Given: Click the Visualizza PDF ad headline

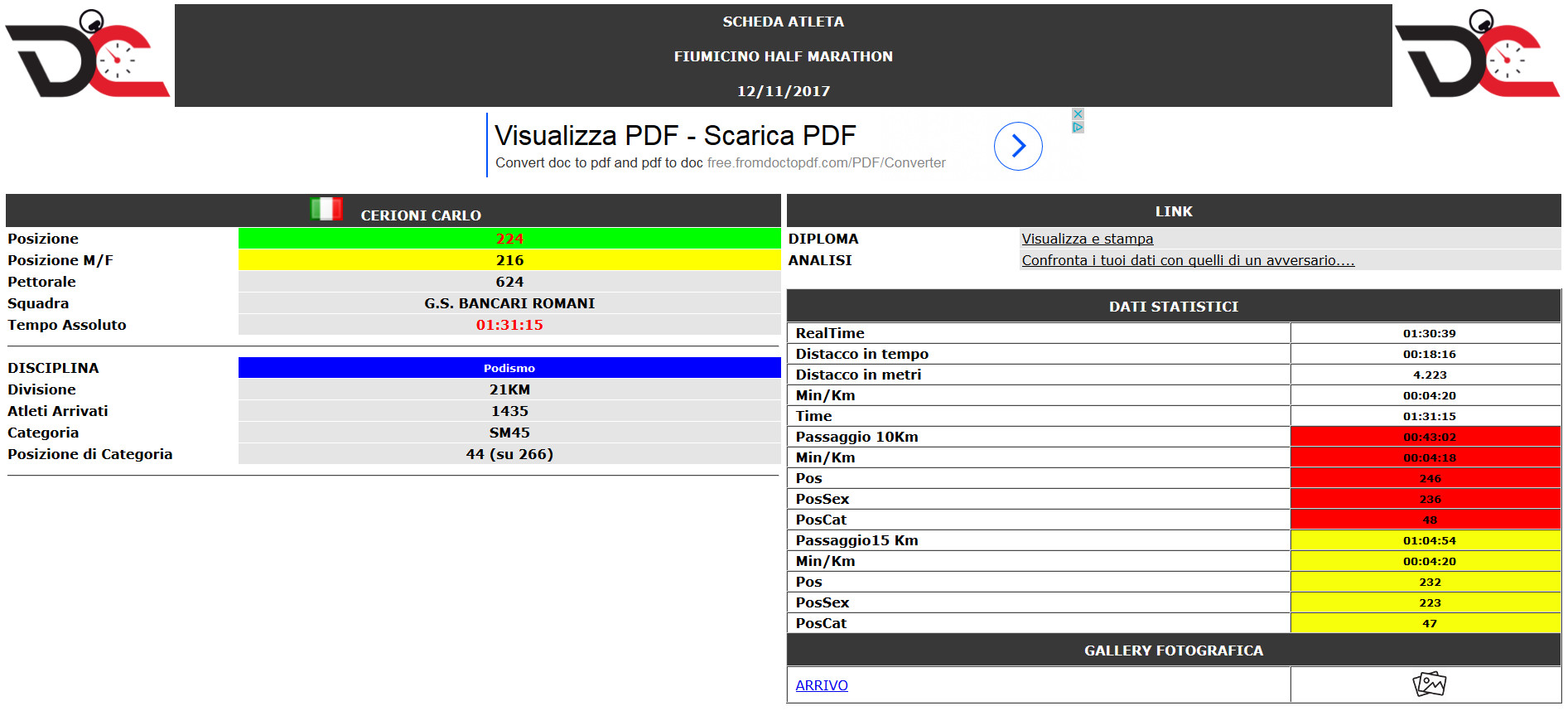Looking at the screenshot, I should tap(674, 135).
